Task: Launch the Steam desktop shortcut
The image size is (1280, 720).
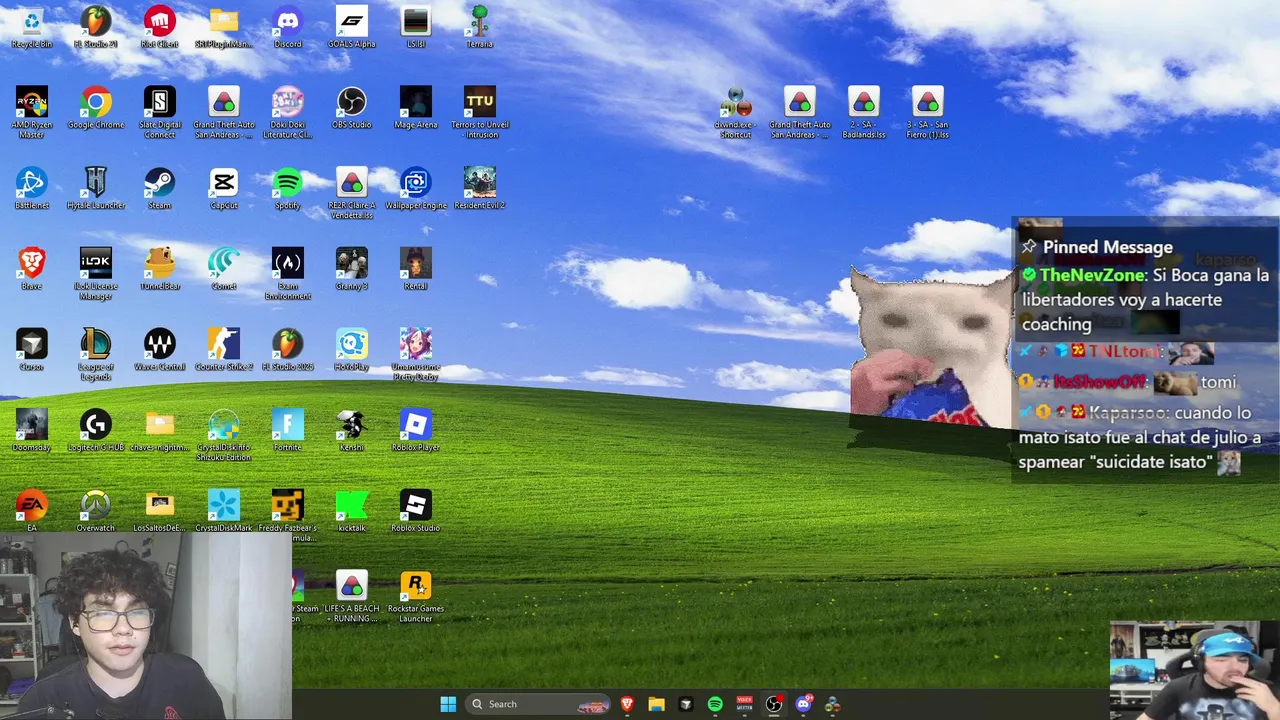Action: pos(160,189)
